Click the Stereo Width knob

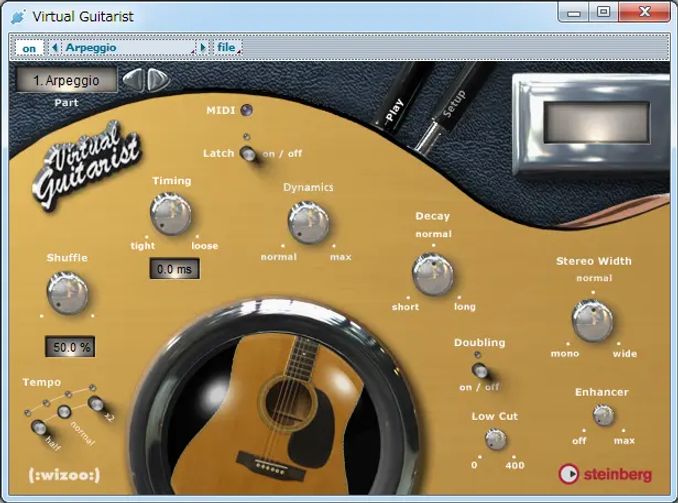(593, 319)
